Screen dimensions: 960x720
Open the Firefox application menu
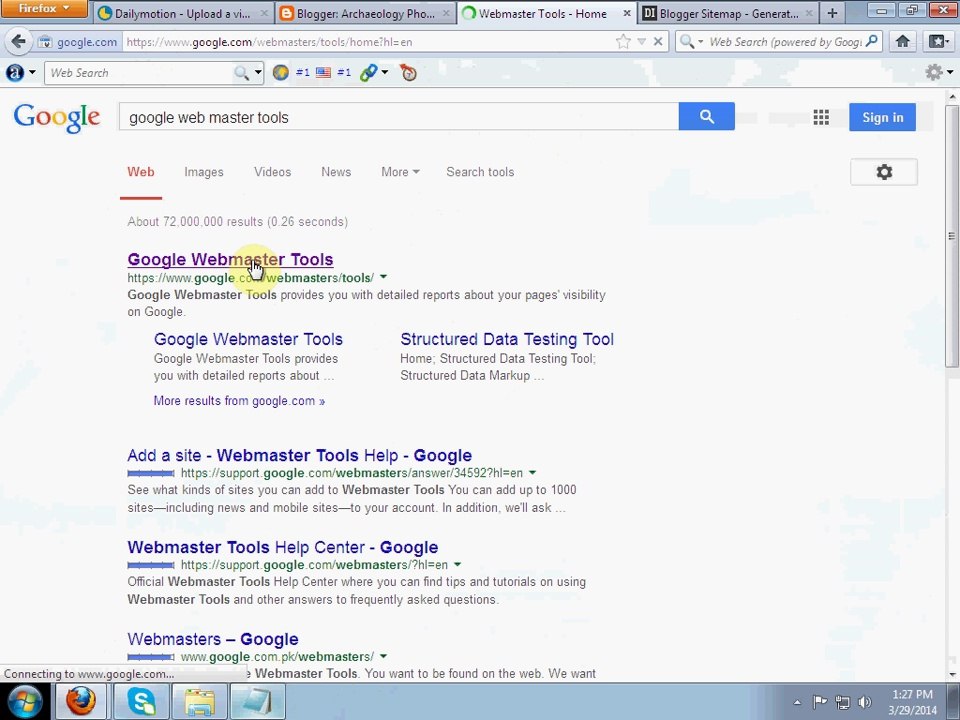coord(44,9)
